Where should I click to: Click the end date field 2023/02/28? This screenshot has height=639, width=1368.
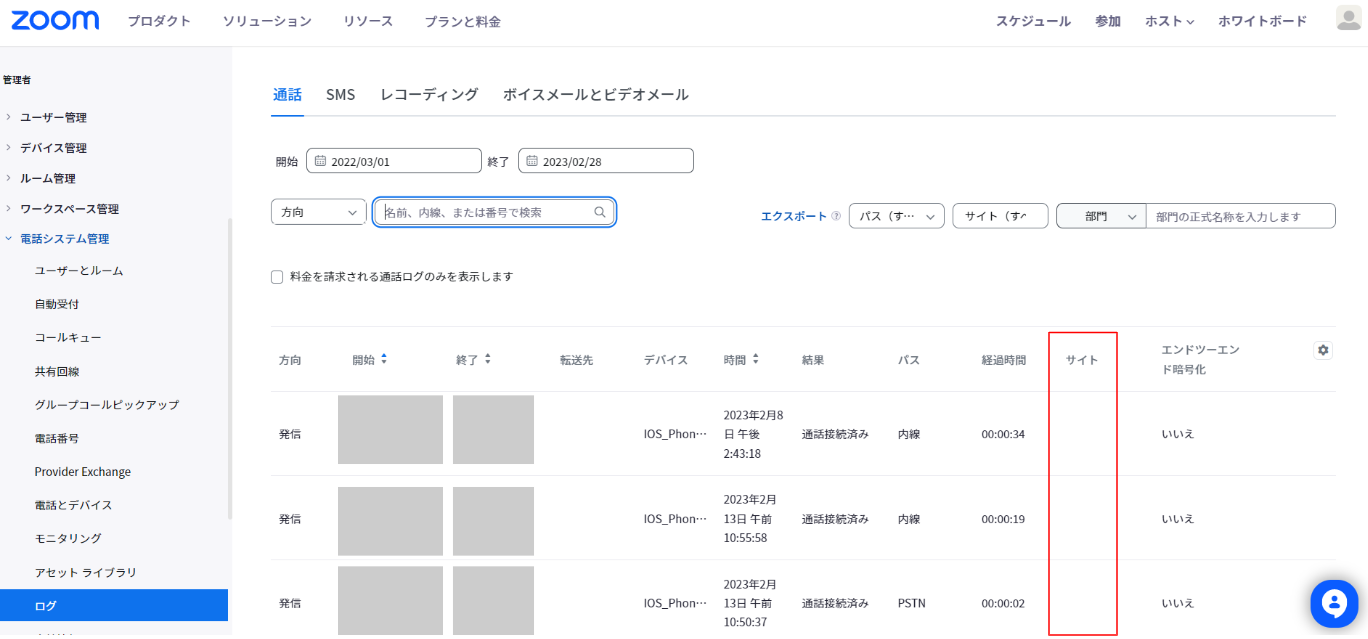tap(606, 161)
